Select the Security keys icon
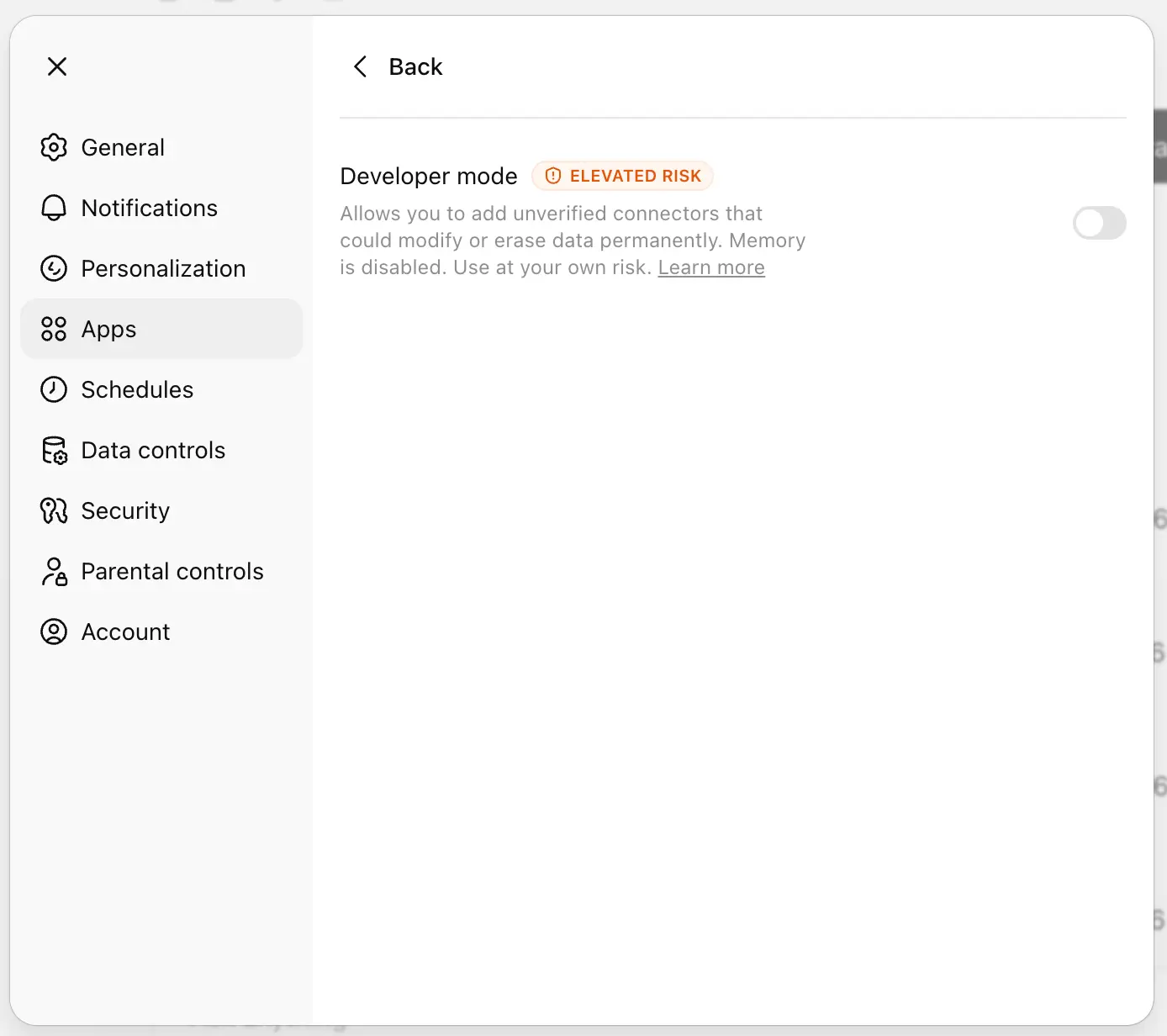The width and height of the screenshot is (1167, 1036). [53, 510]
